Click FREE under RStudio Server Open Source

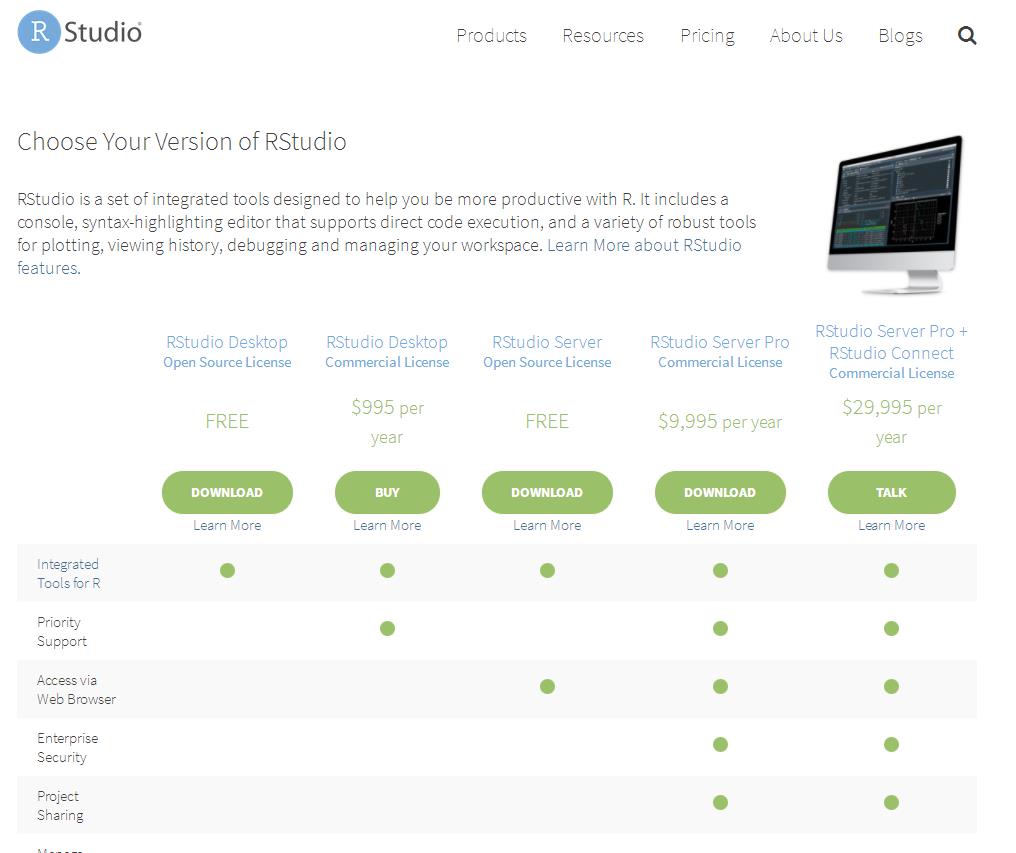tap(547, 421)
